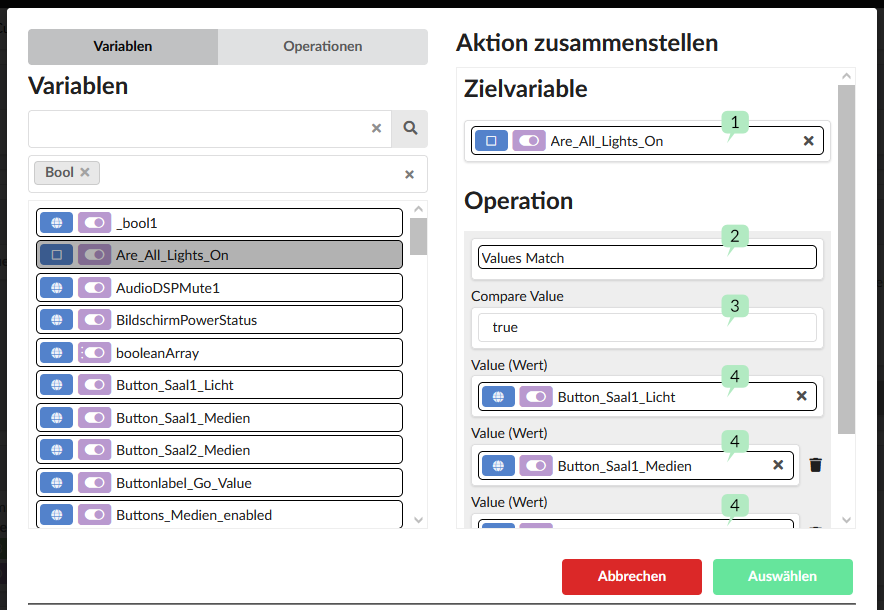Clear the Button_Saal1_Licht value entry
This screenshot has width=884, height=610.
tap(801, 396)
